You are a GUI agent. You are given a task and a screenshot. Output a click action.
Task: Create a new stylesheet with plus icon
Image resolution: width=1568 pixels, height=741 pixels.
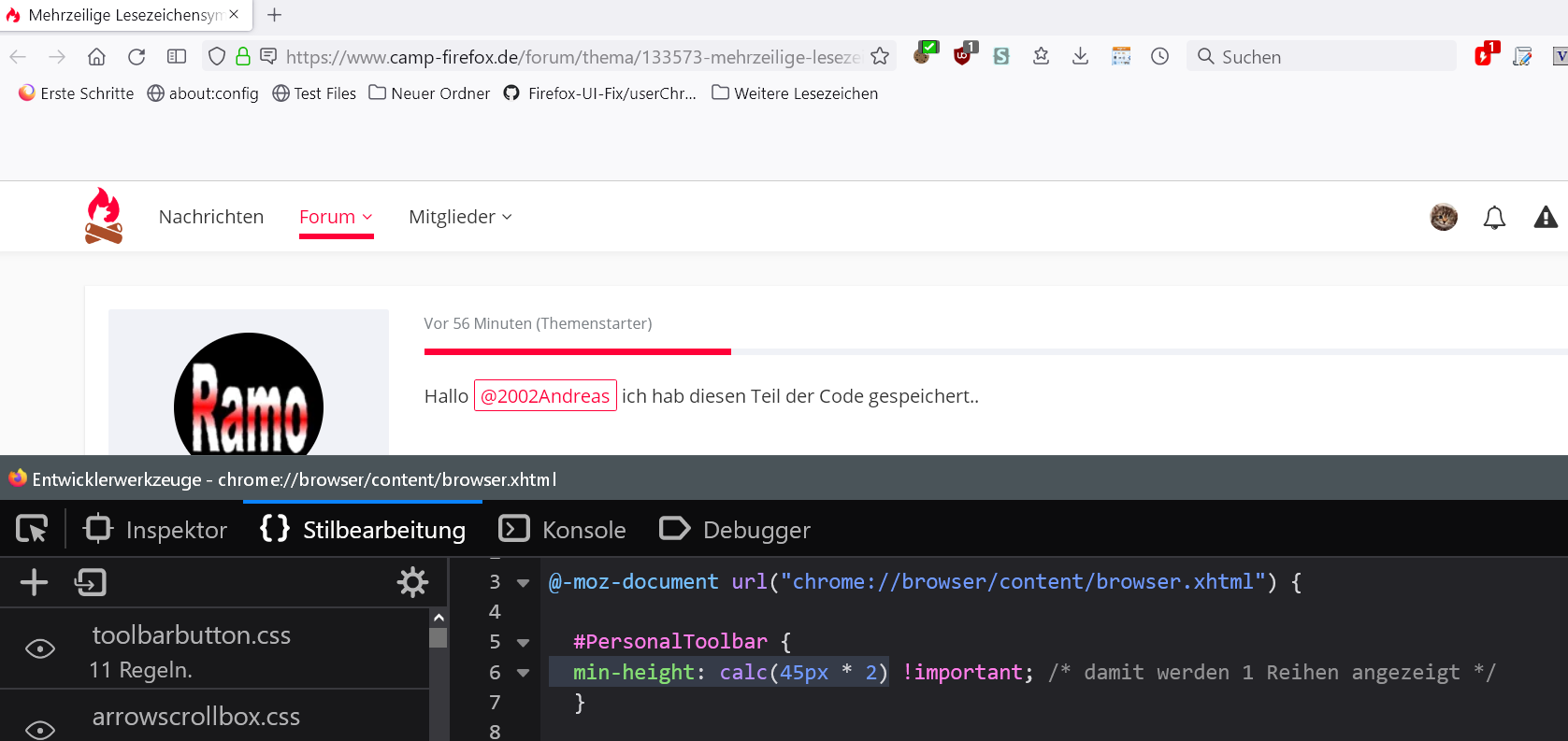pyautogui.click(x=34, y=582)
